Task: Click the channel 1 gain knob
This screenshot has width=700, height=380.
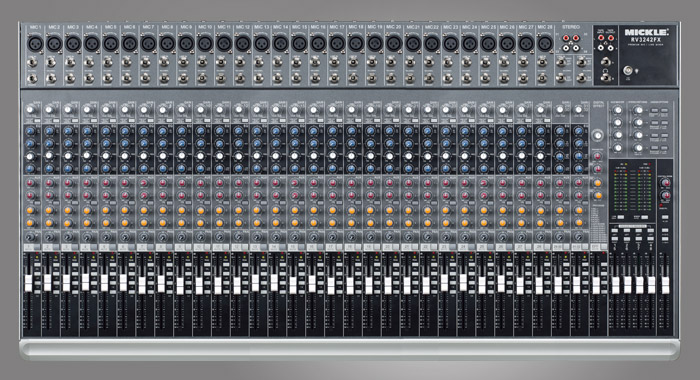Action: click(30, 110)
